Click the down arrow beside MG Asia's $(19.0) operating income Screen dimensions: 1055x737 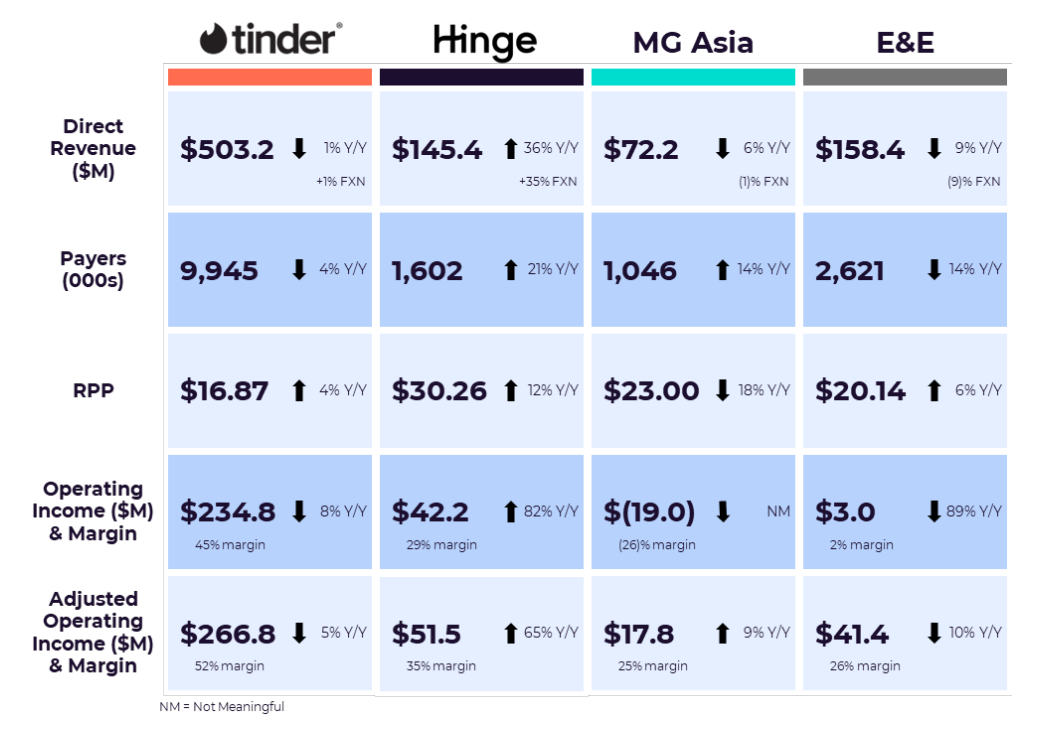tap(723, 512)
